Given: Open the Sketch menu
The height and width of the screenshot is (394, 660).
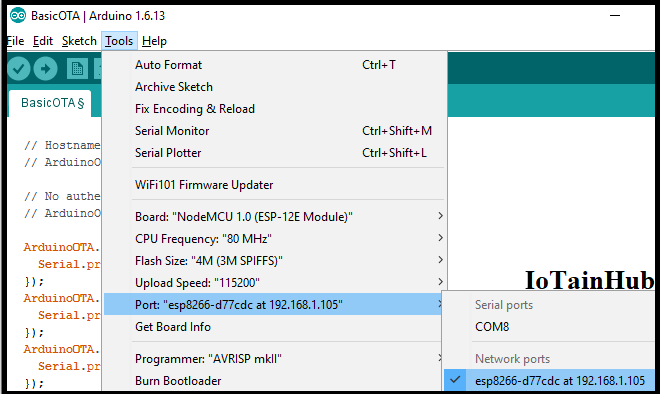Looking at the screenshot, I should click(79, 41).
